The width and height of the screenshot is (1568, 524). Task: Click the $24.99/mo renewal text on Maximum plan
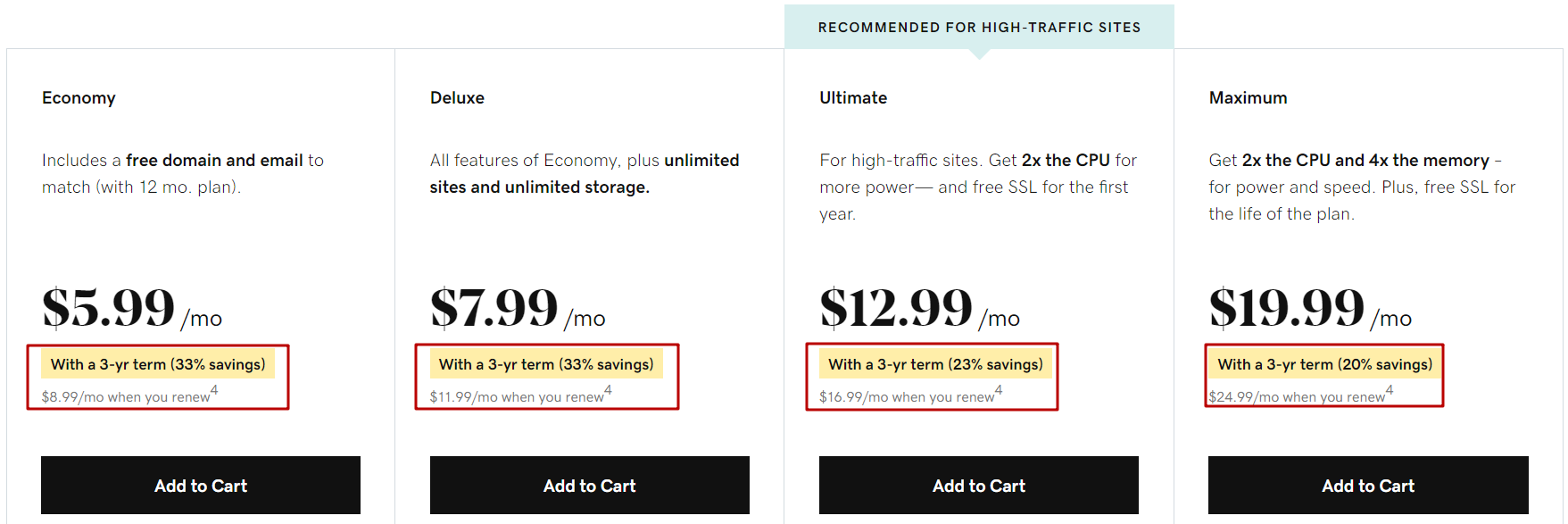pos(1294,396)
